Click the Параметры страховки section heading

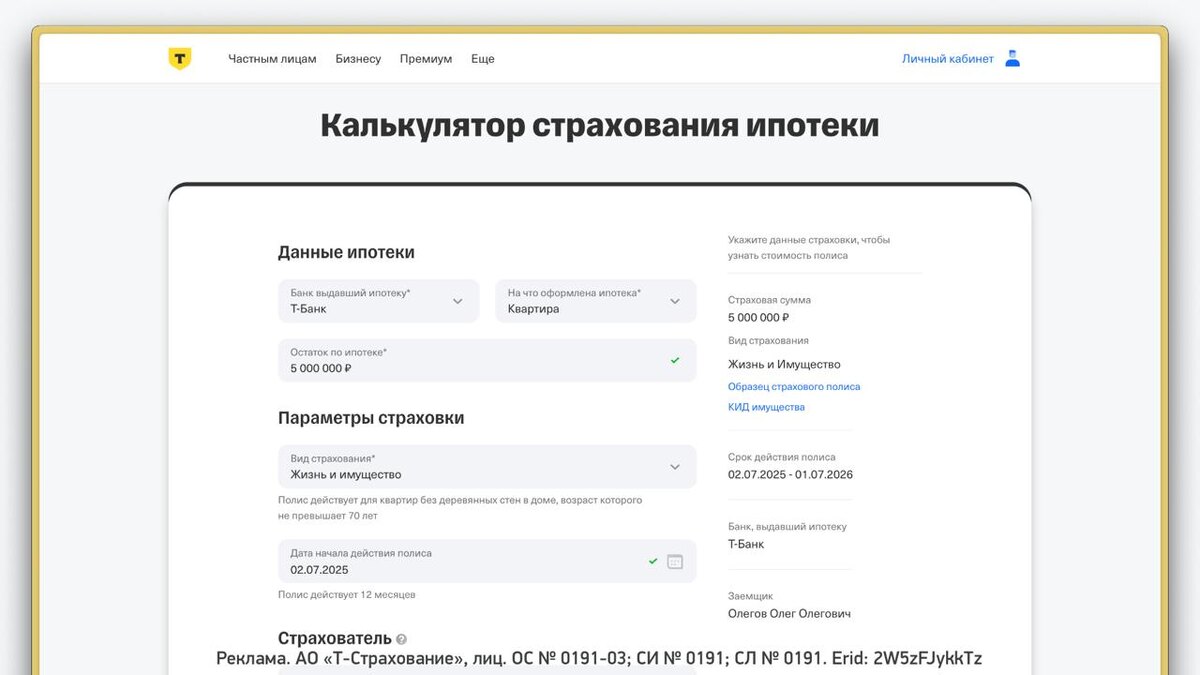[371, 418]
